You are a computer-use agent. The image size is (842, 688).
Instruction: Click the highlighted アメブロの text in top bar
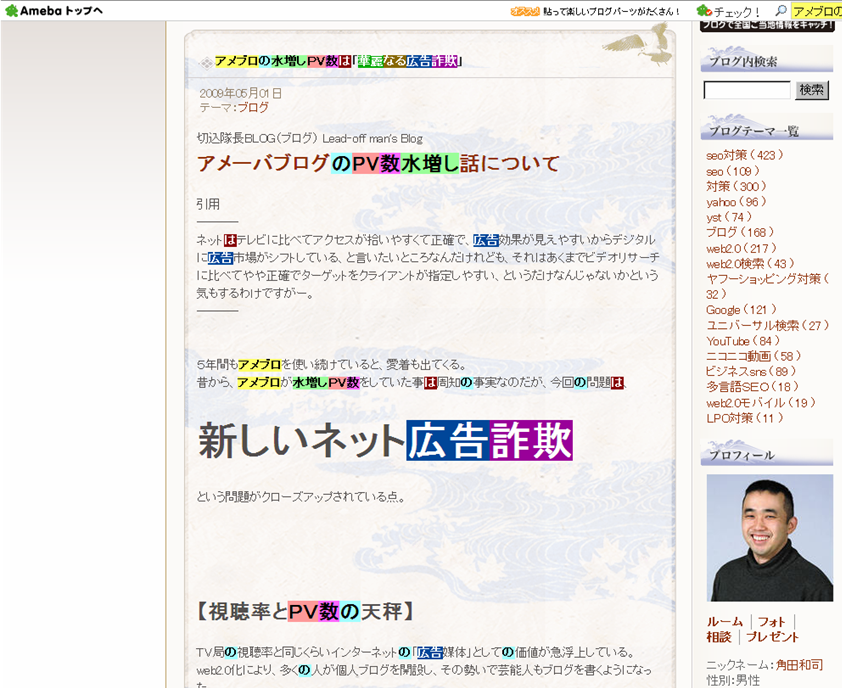pyautogui.click(x=817, y=11)
